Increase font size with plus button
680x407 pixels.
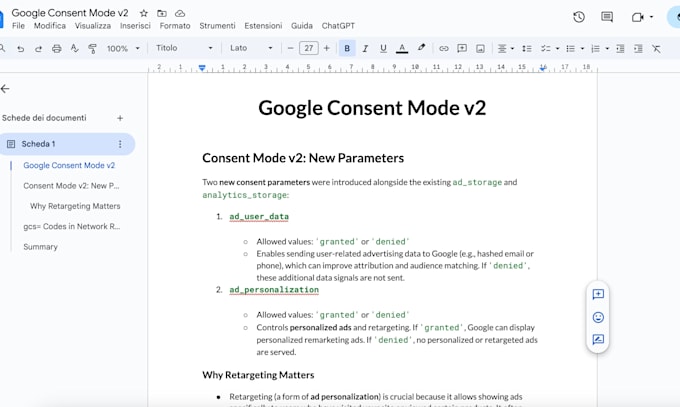[327, 48]
